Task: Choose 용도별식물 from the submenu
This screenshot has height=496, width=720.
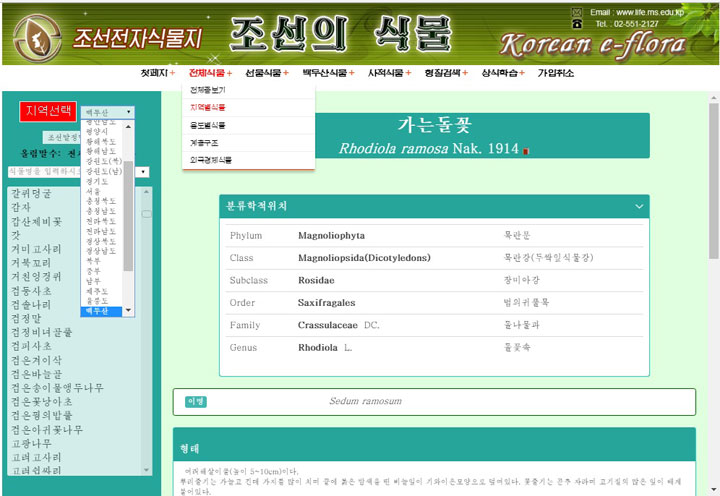Action: point(248,125)
